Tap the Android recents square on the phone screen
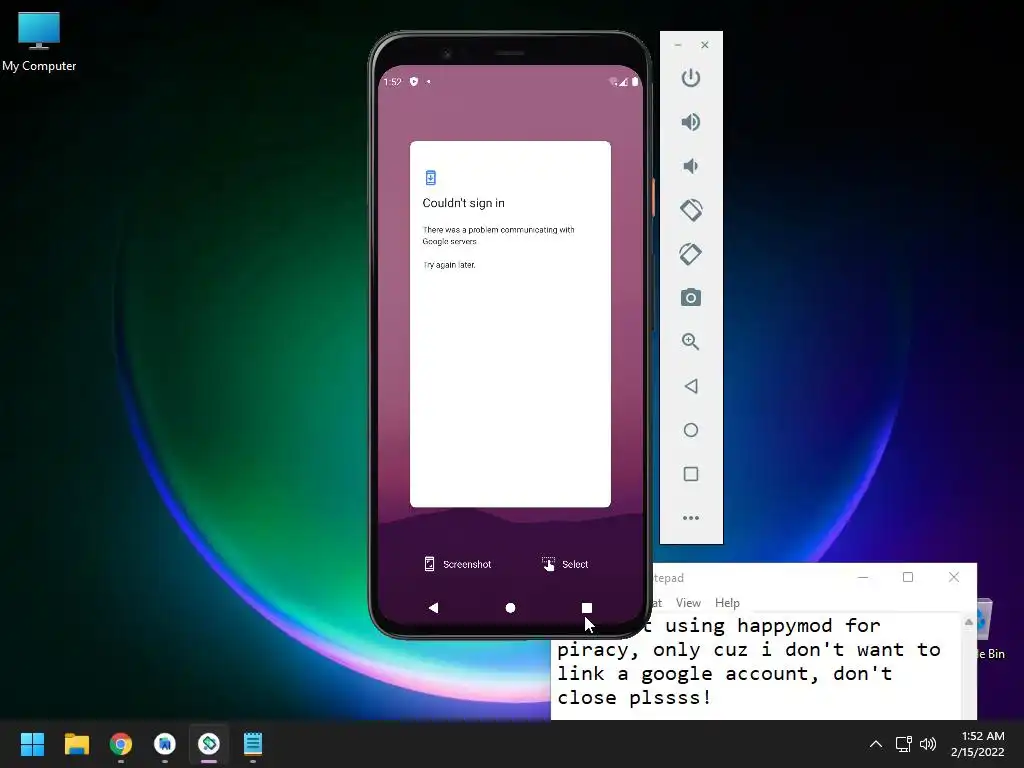 click(x=586, y=608)
